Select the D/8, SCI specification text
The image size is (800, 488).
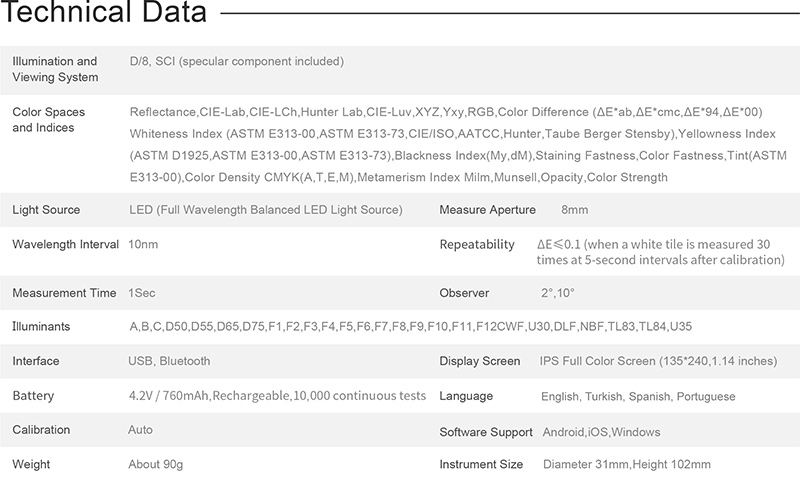tap(236, 62)
